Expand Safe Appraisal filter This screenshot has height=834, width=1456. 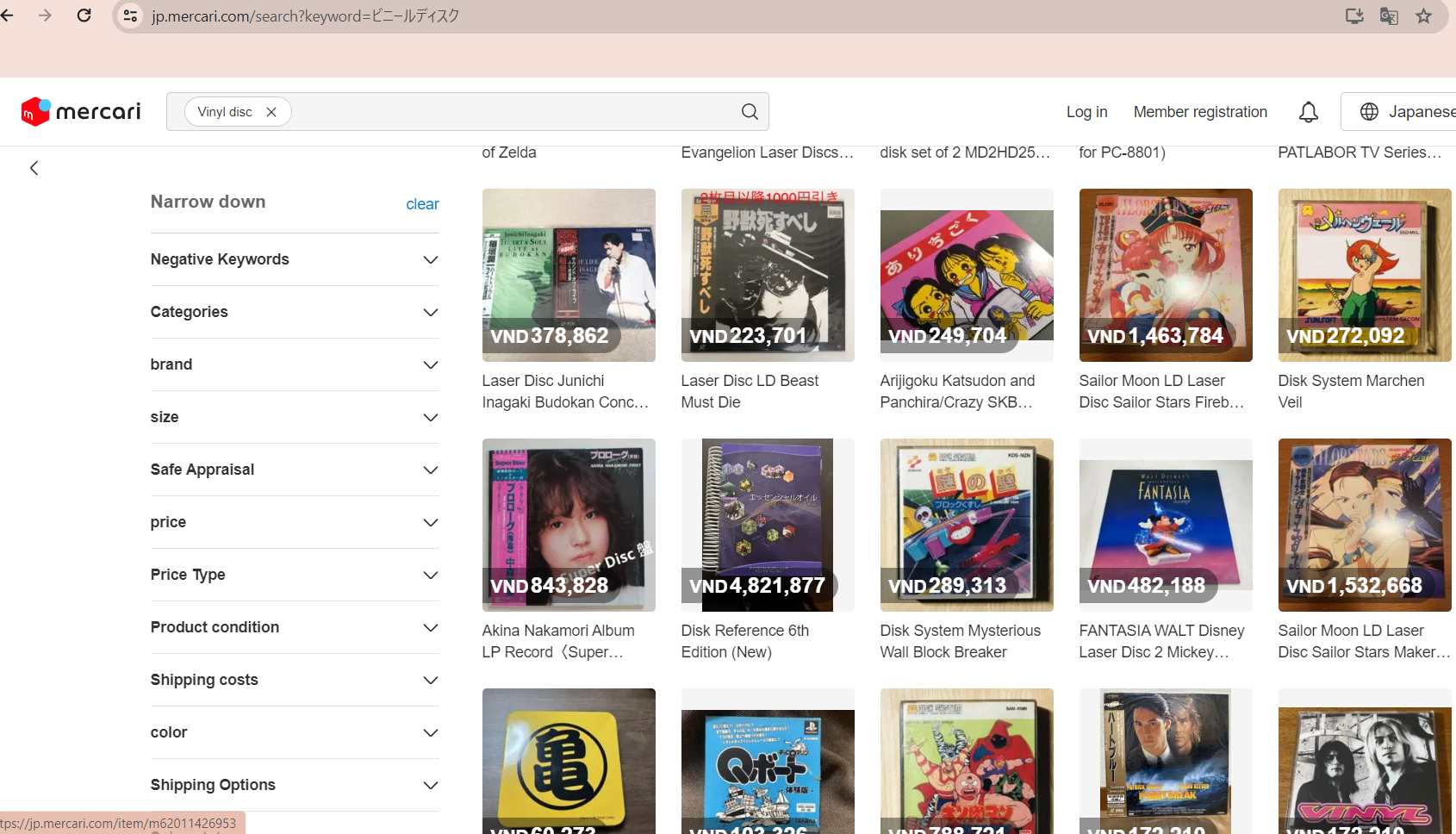tap(295, 470)
